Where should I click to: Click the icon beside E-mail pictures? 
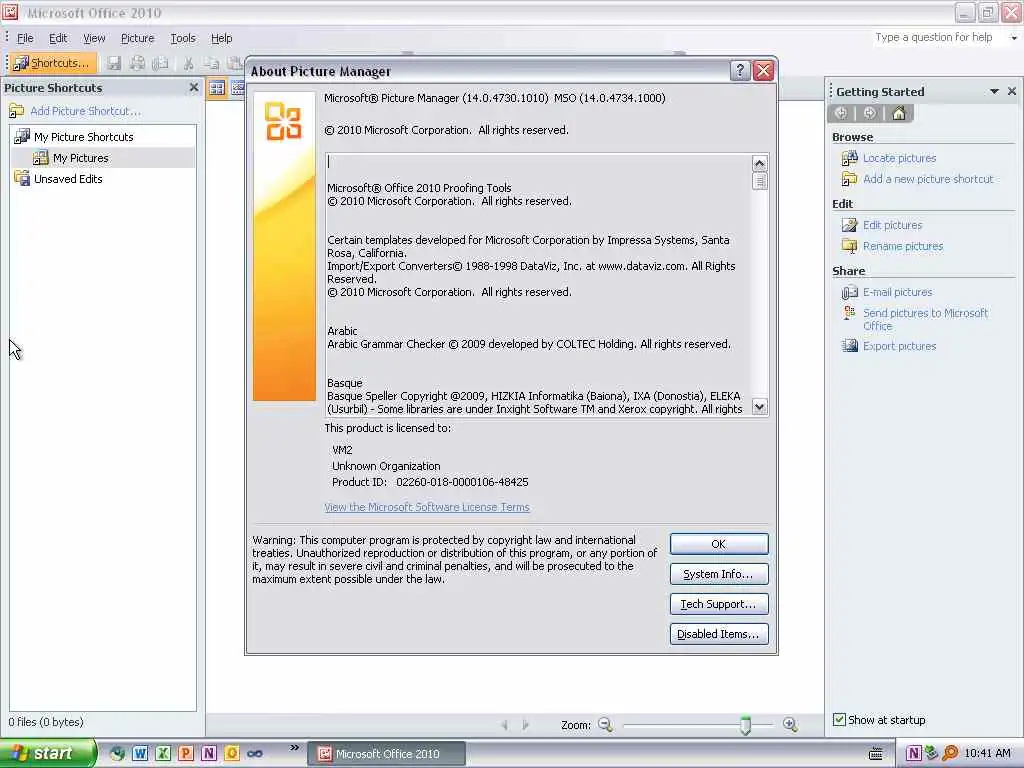pyautogui.click(x=850, y=292)
